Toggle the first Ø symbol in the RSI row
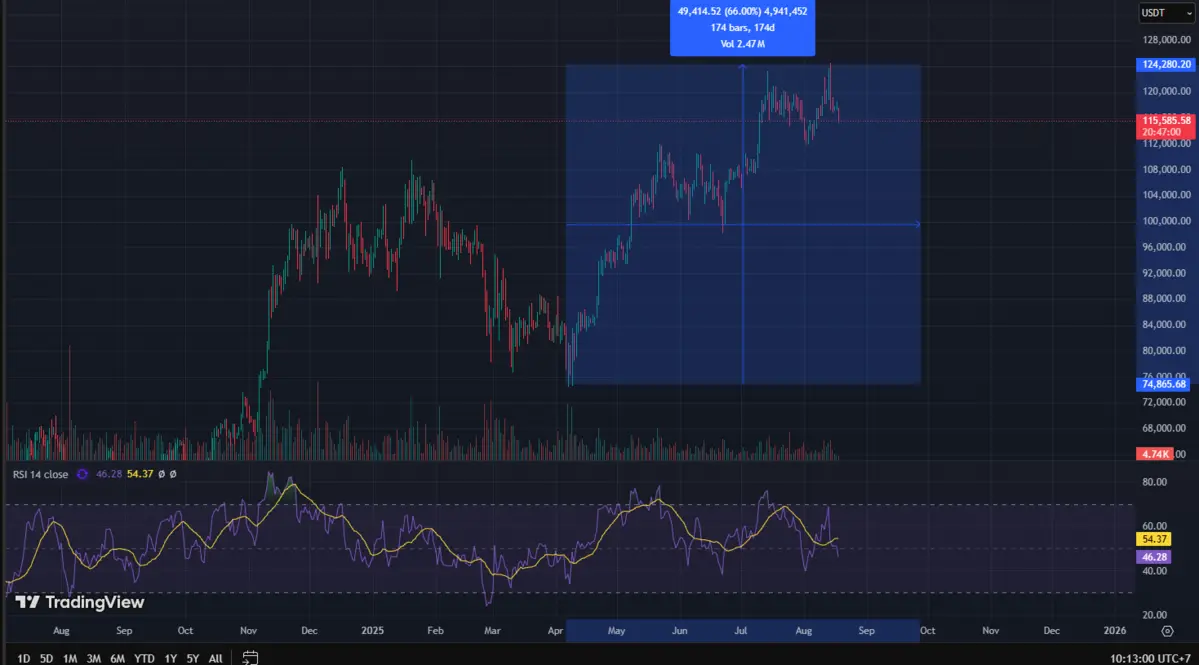The image size is (1199, 665). click(161, 474)
